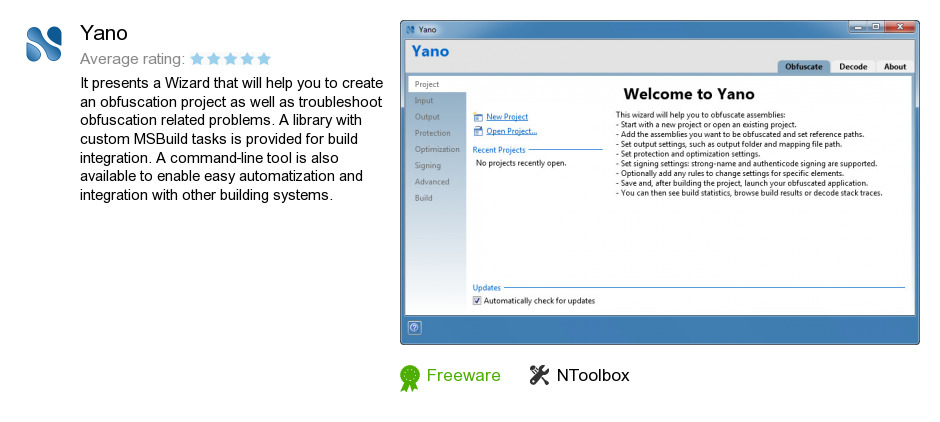Click the fifth rating star
Viewport: 940px width, 422px height.
pyautogui.click(x=264, y=59)
